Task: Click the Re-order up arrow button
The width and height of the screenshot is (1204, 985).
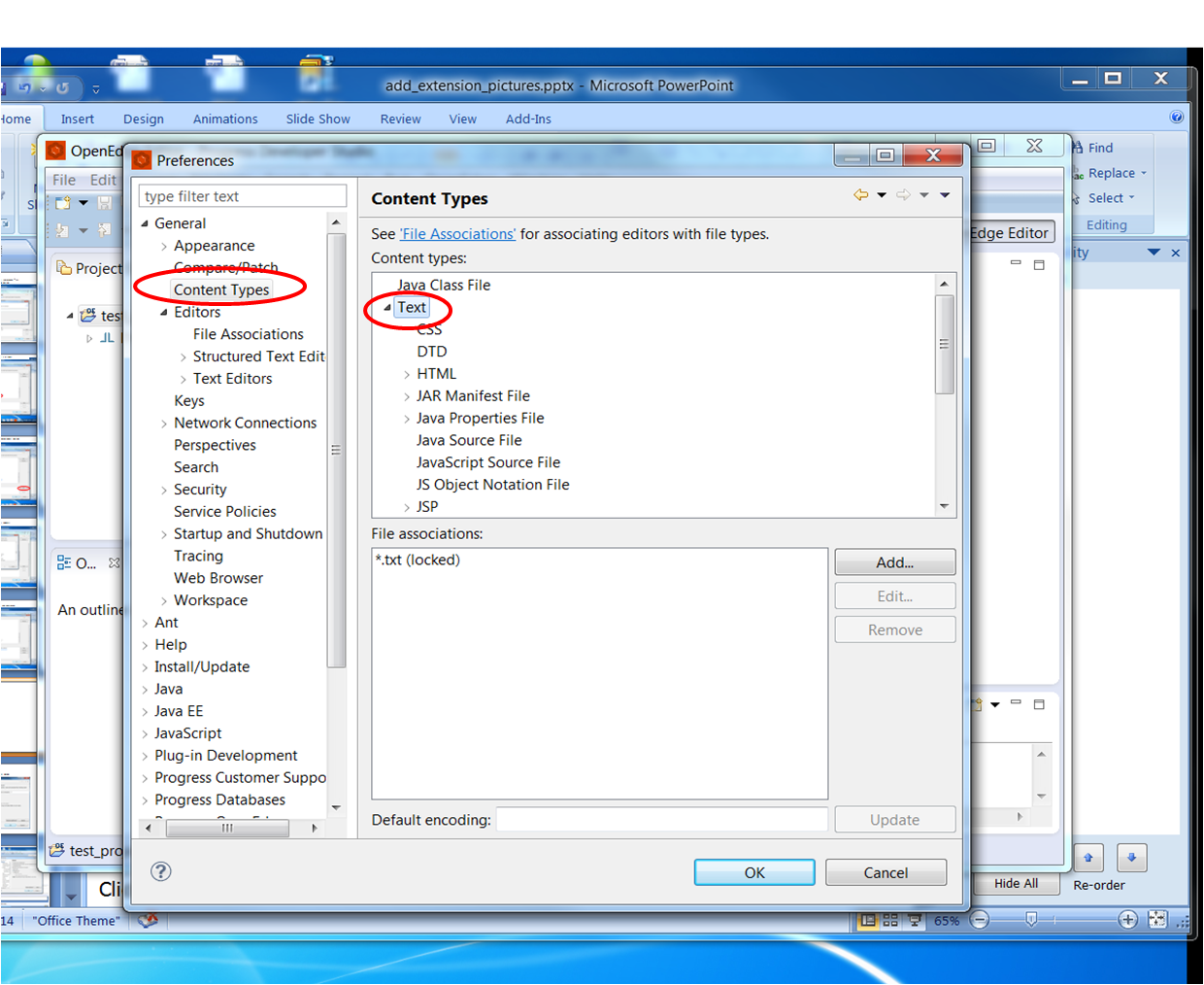Action: click(x=1088, y=858)
